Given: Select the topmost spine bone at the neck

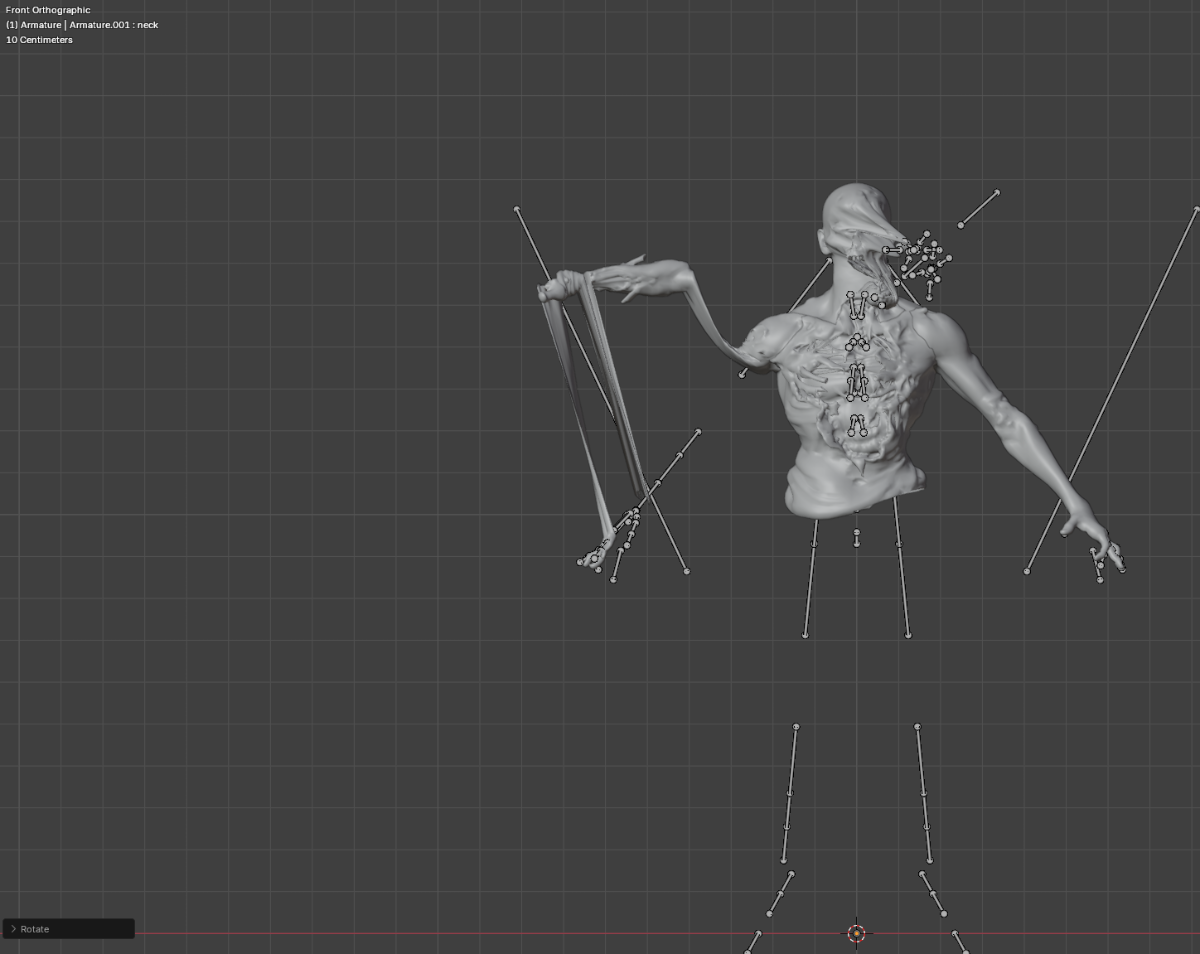Looking at the screenshot, I should (x=857, y=305).
